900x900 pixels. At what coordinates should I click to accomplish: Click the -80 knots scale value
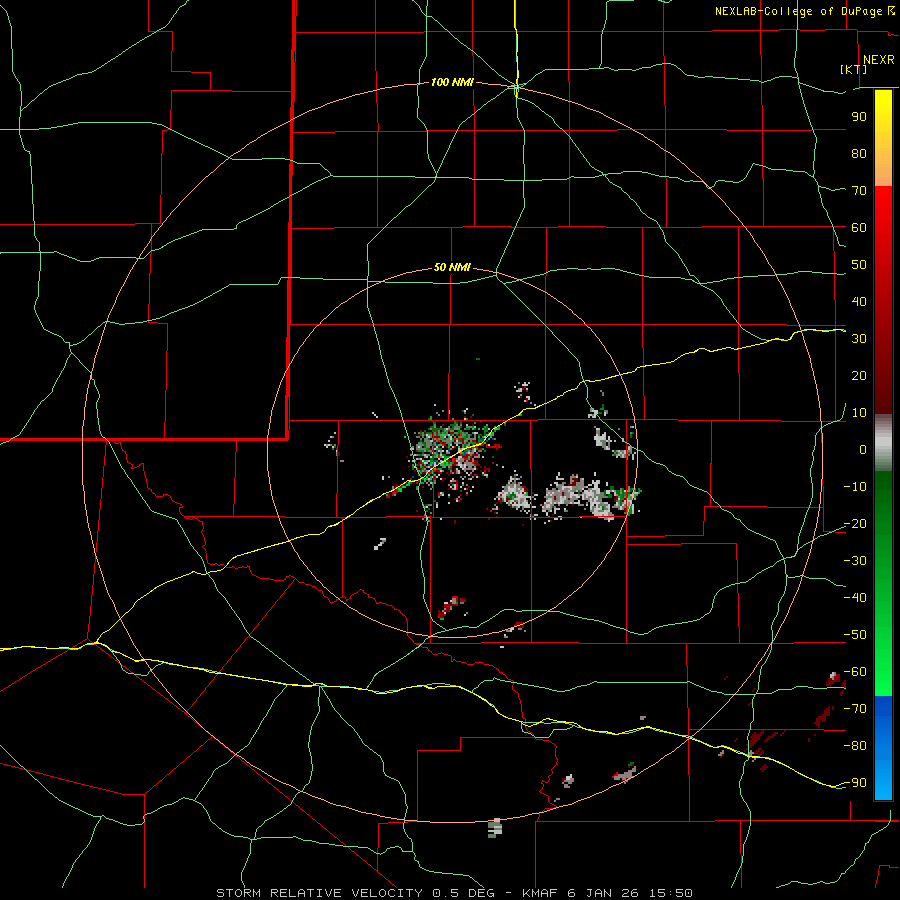point(855,746)
